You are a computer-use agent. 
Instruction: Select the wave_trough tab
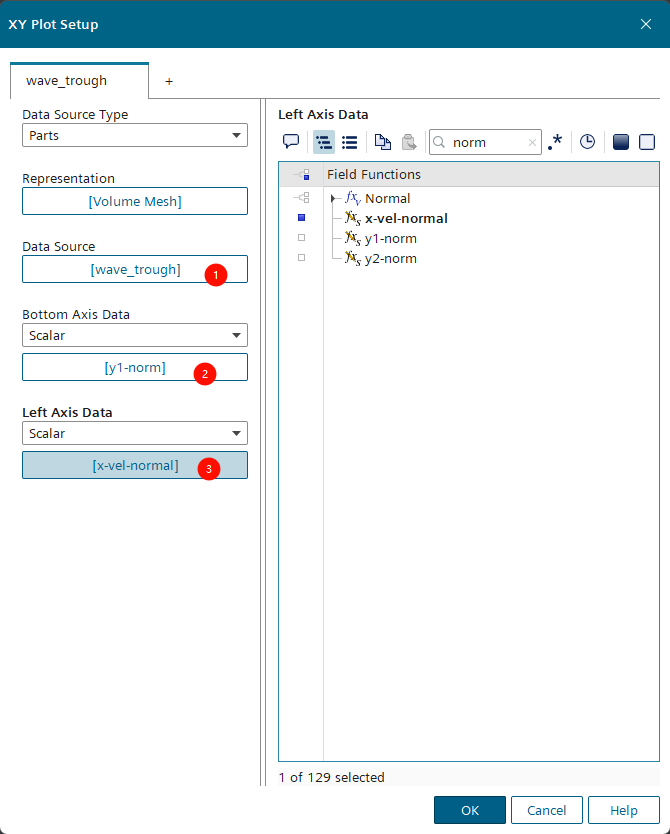click(x=66, y=81)
